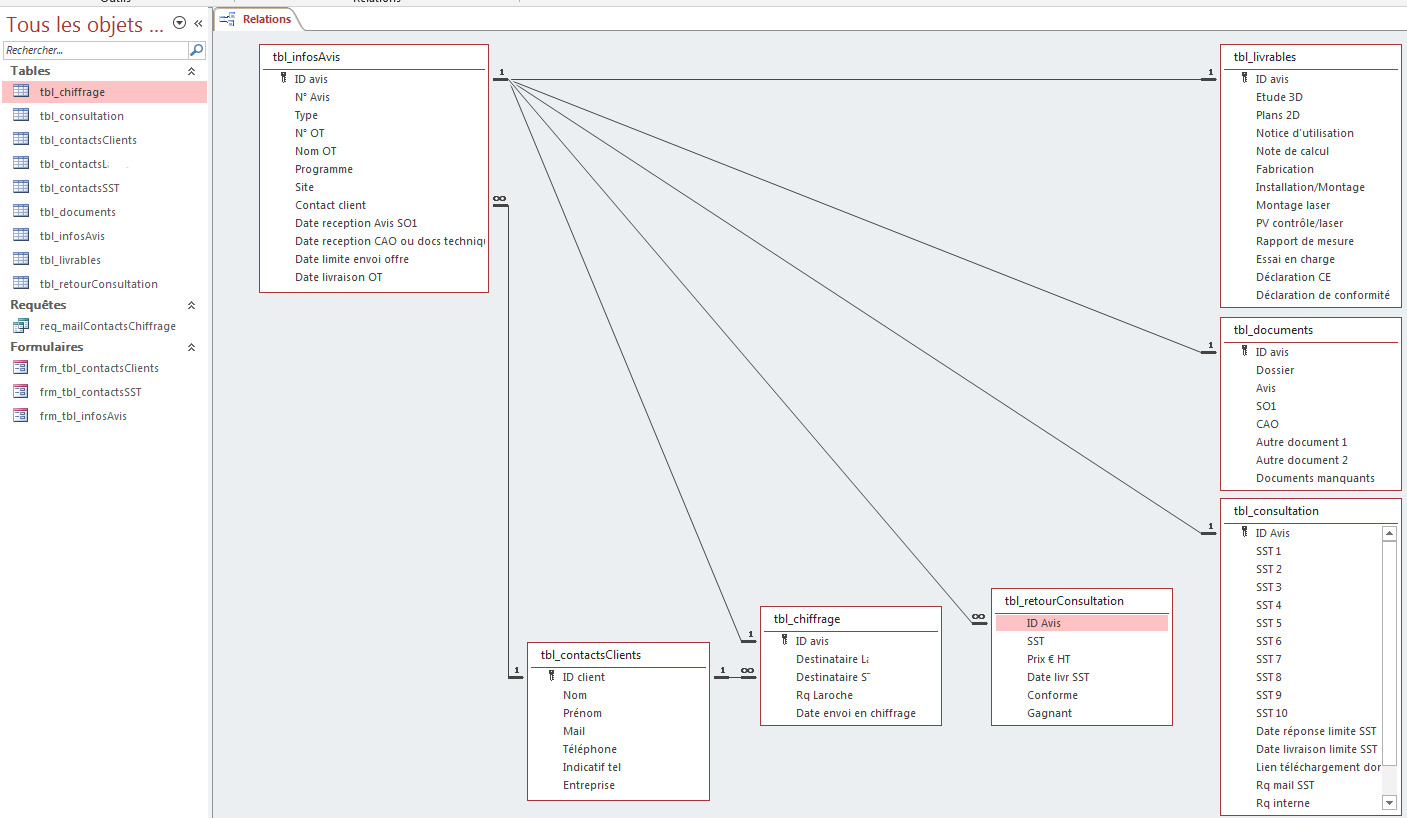Click the tbl_chiffrage table icon in navigation pane
This screenshot has height=818, width=1407.
click(x=21, y=92)
